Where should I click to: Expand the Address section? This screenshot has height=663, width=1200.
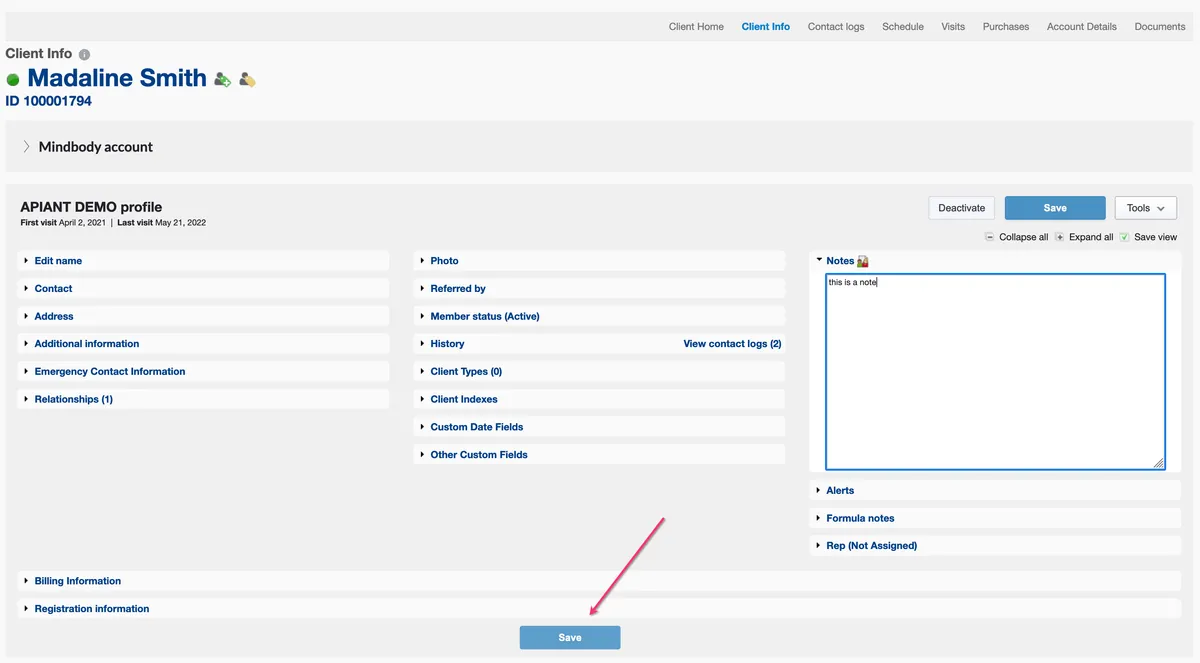point(204,316)
